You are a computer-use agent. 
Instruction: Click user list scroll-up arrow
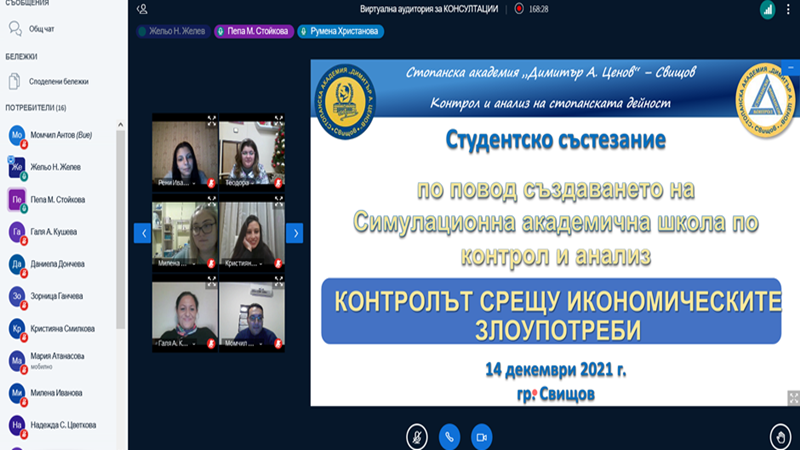click(120, 124)
